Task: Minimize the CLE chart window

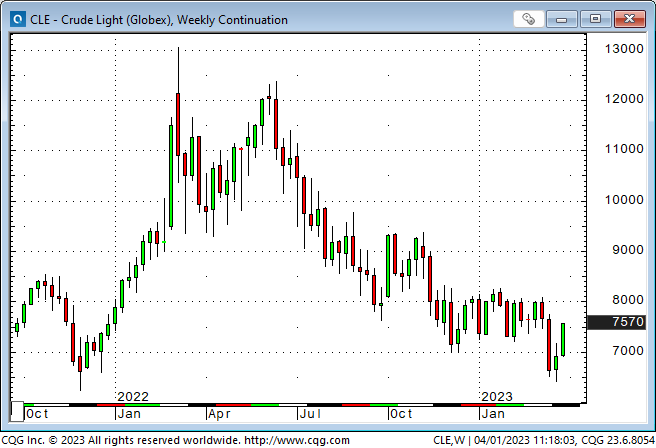Action: [x=561, y=19]
